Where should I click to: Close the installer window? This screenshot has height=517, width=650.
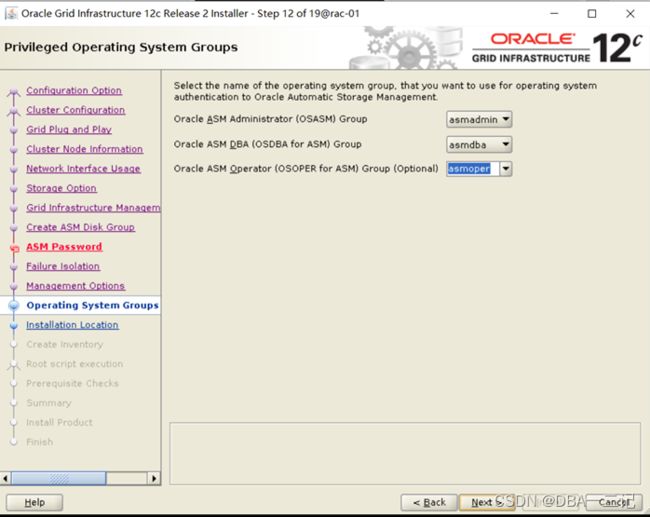[x=630, y=14]
